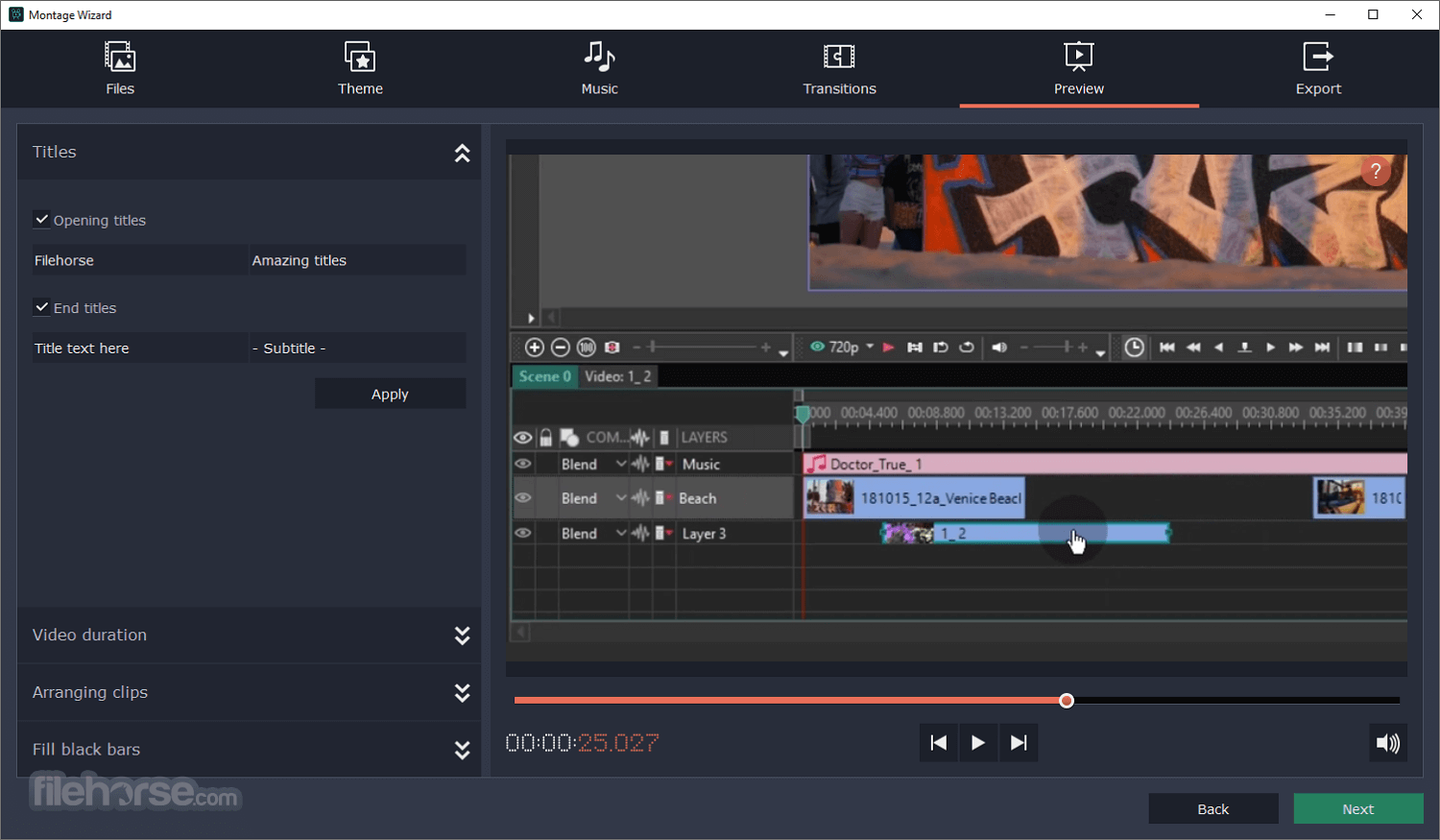Click the clock time display icon
This screenshot has width=1440, height=840.
(1134, 348)
